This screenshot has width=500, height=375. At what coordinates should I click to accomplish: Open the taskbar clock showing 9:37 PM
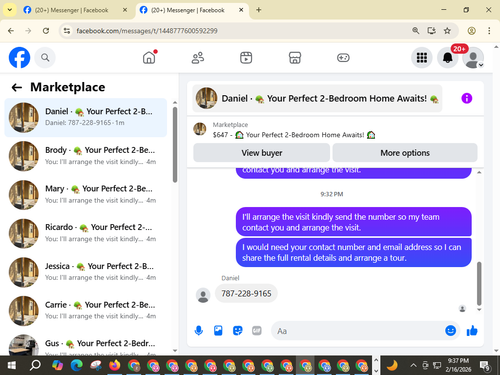point(458,365)
